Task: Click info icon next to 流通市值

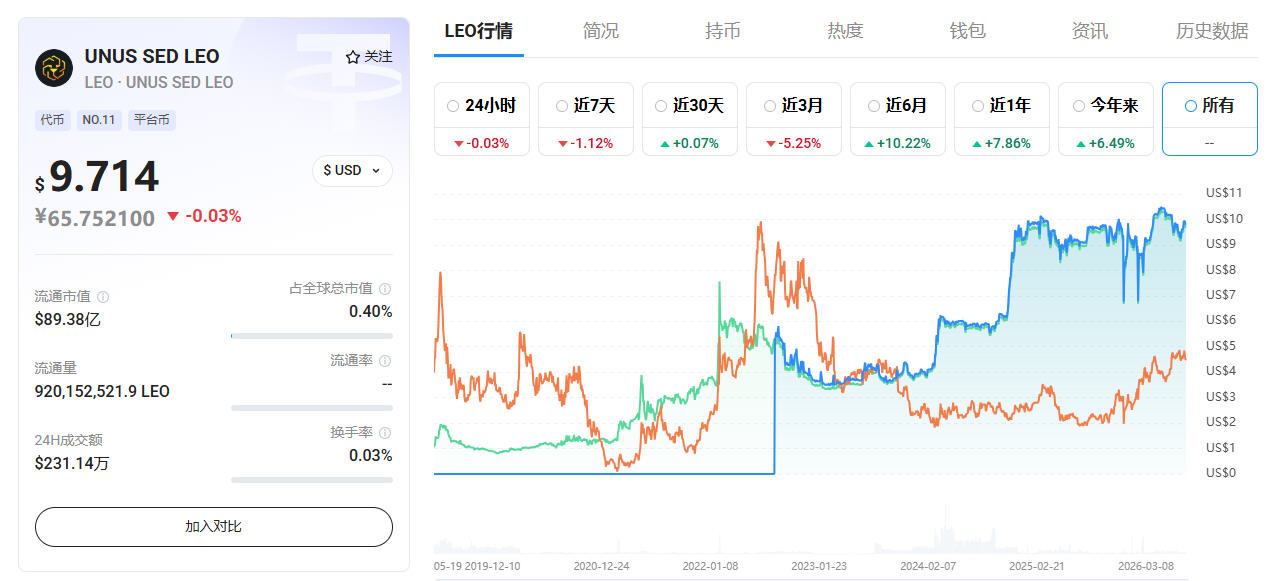Action: click(103, 297)
